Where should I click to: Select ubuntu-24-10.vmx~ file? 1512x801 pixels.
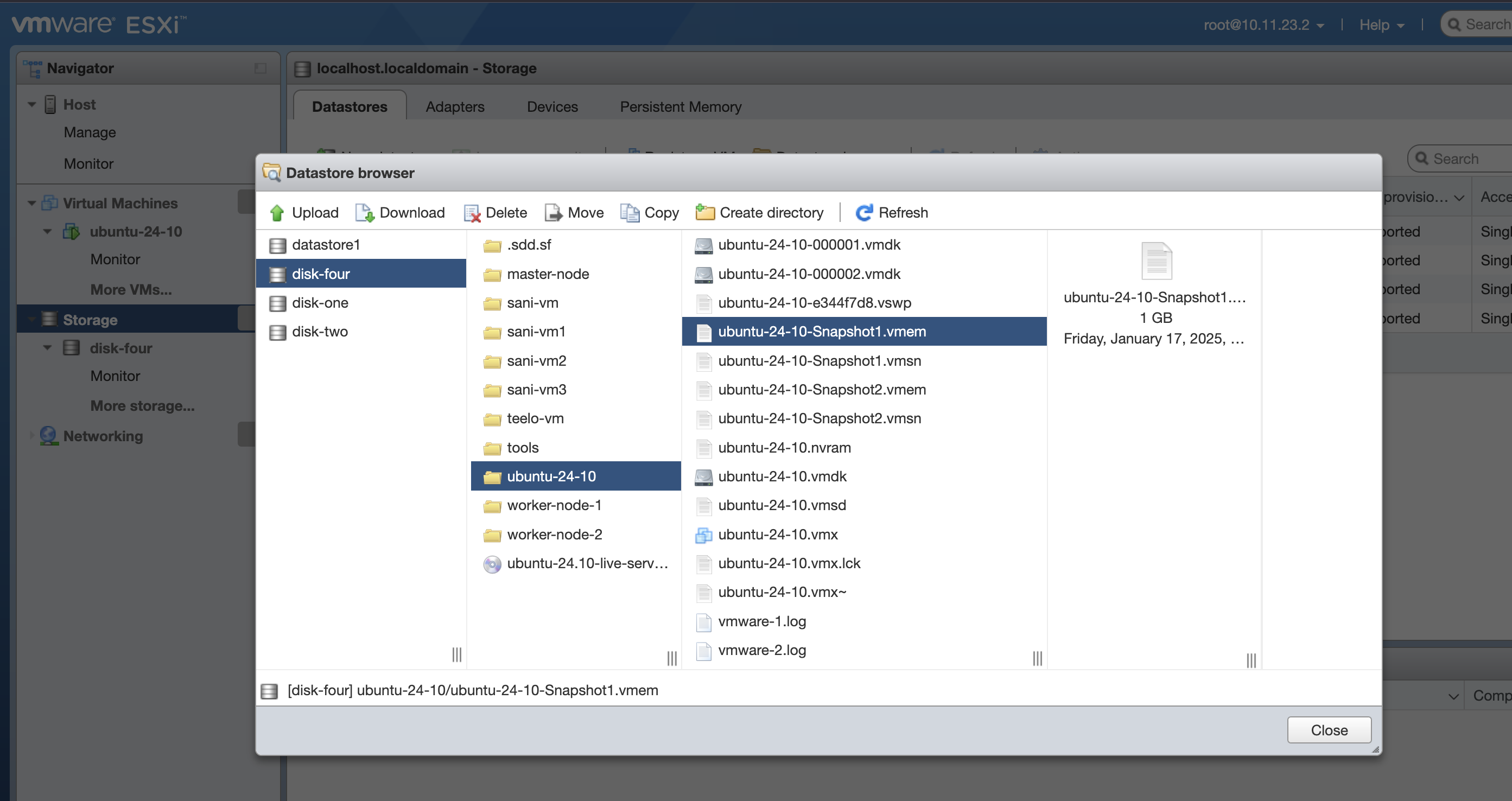(864, 593)
